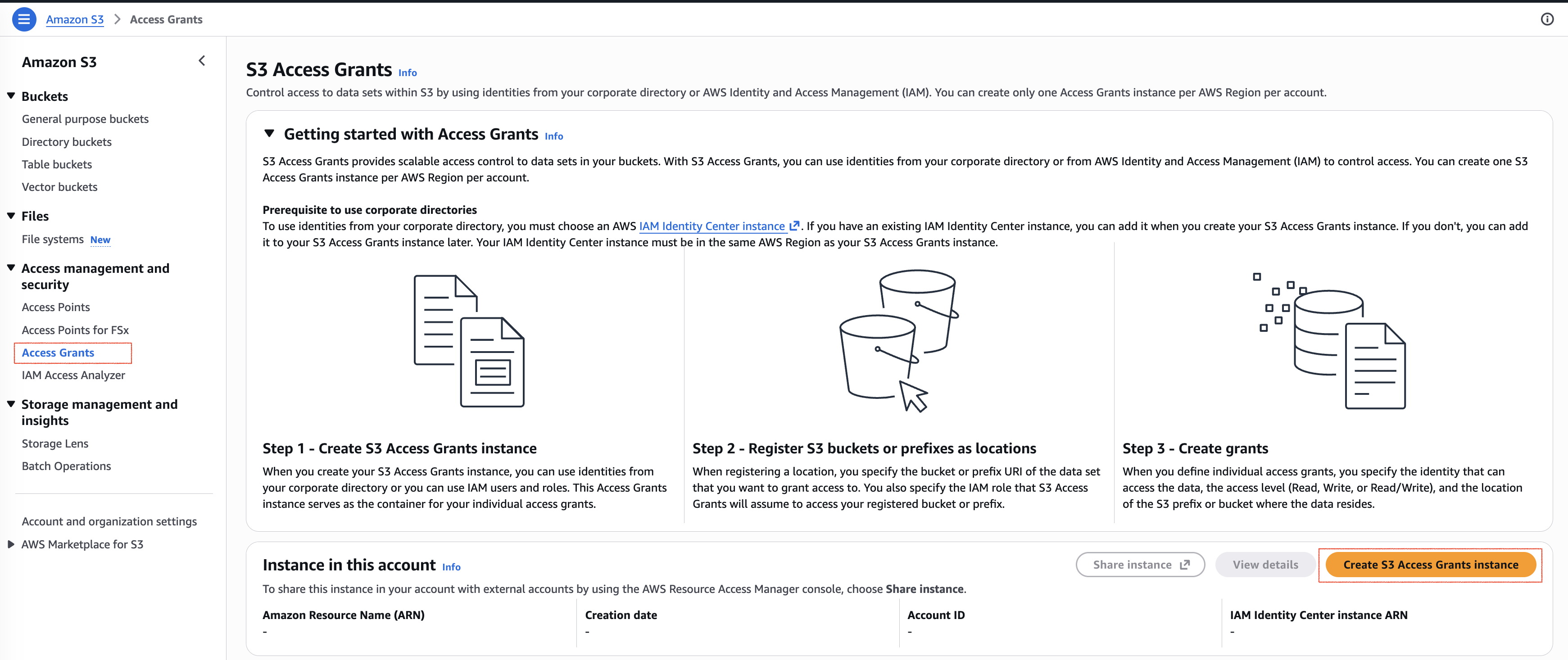This screenshot has height=660, width=1568.
Task: Click IAM Identity Center instance ARN label
Action: click(1319, 615)
